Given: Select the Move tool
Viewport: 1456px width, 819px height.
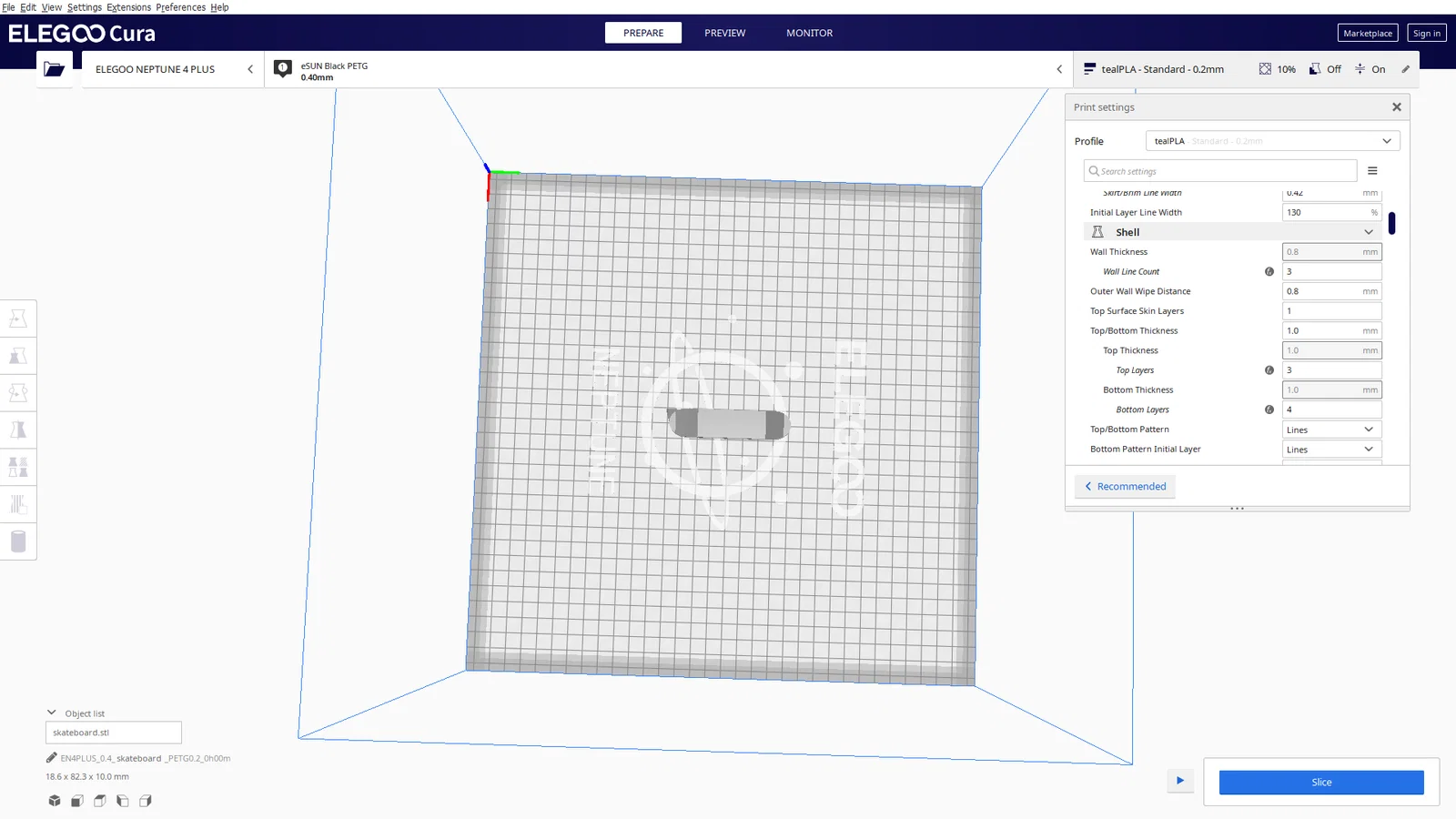Looking at the screenshot, I should pos(18,318).
